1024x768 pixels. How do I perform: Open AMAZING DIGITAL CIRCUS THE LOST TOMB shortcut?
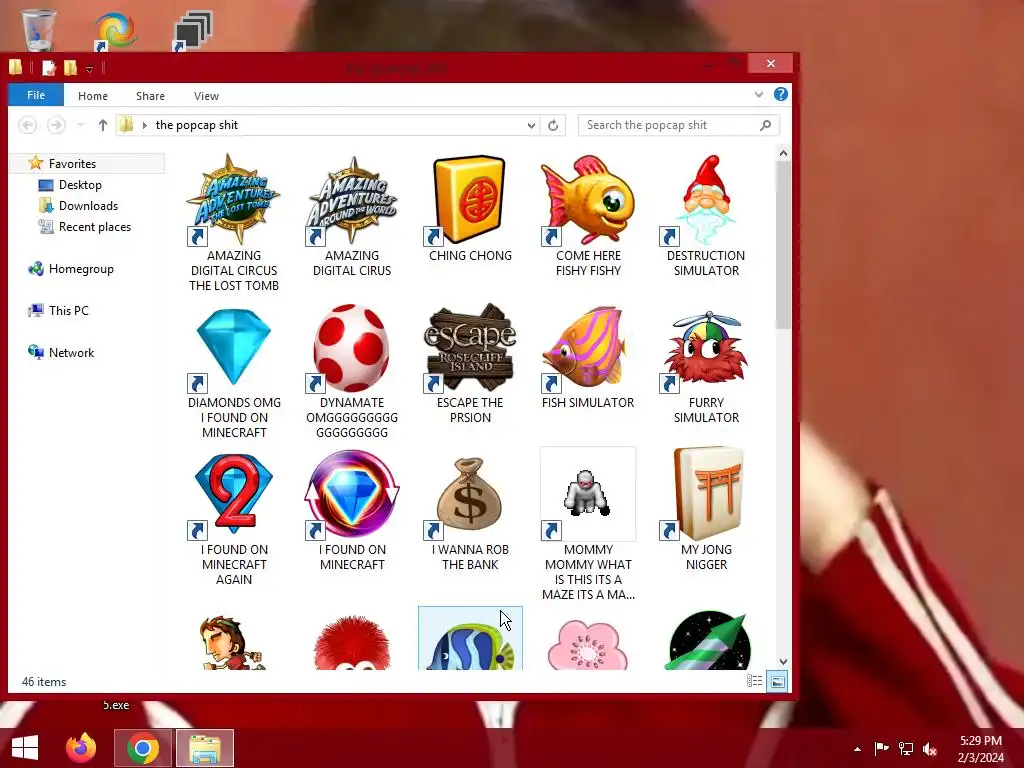coord(234,200)
